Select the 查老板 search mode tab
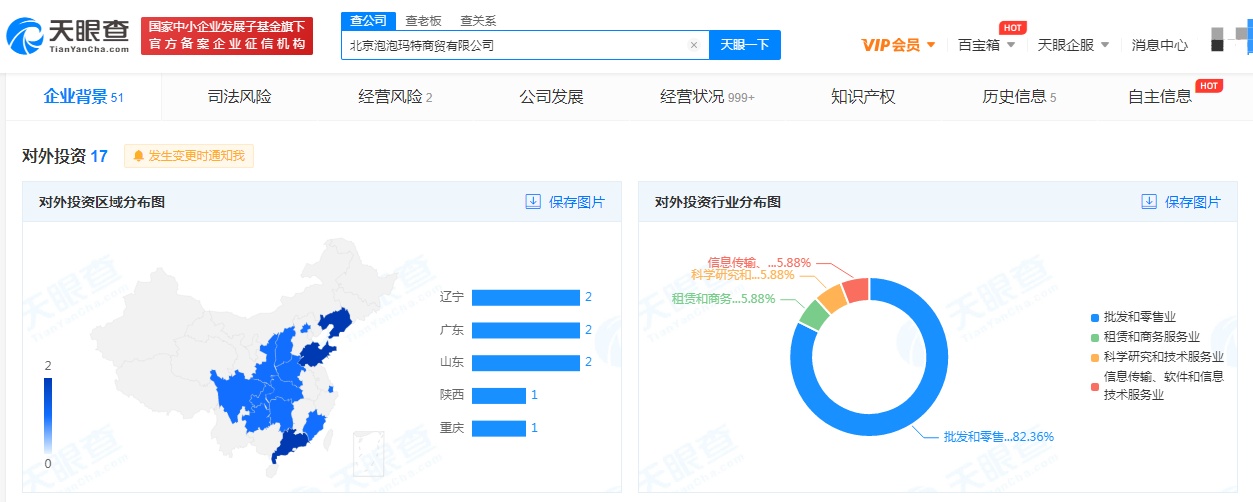This screenshot has width=1253, height=502. pyautogui.click(x=425, y=20)
